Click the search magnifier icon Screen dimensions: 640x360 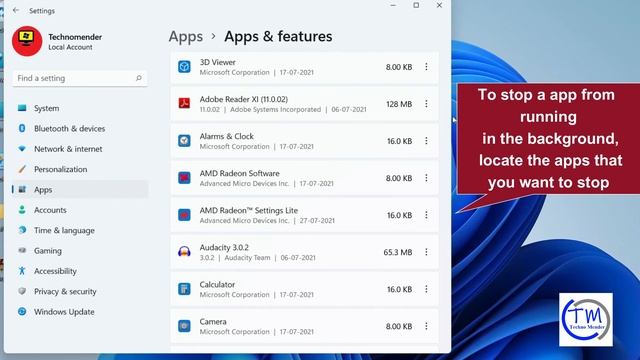tap(138, 78)
